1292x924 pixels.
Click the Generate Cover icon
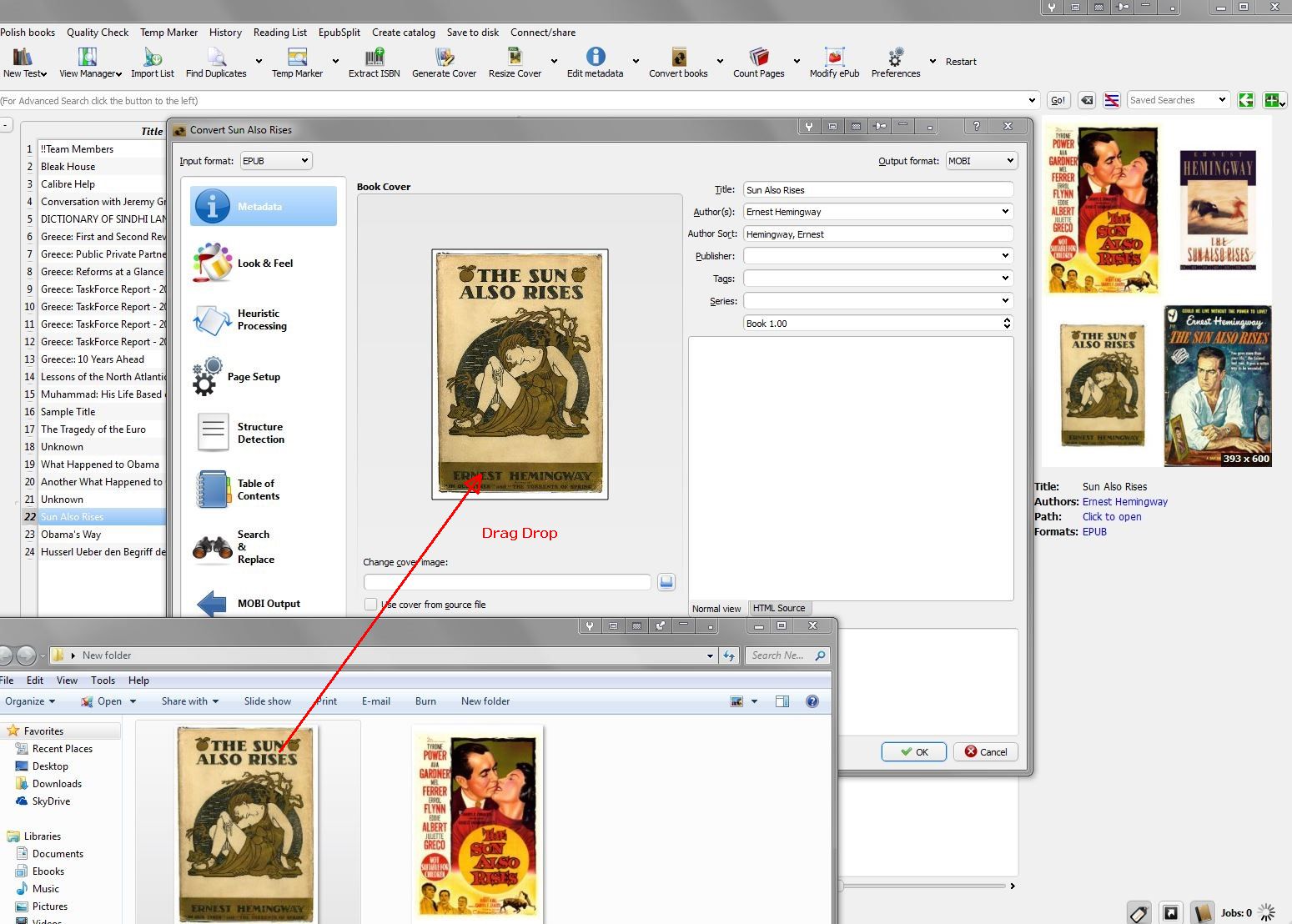pyautogui.click(x=444, y=57)
